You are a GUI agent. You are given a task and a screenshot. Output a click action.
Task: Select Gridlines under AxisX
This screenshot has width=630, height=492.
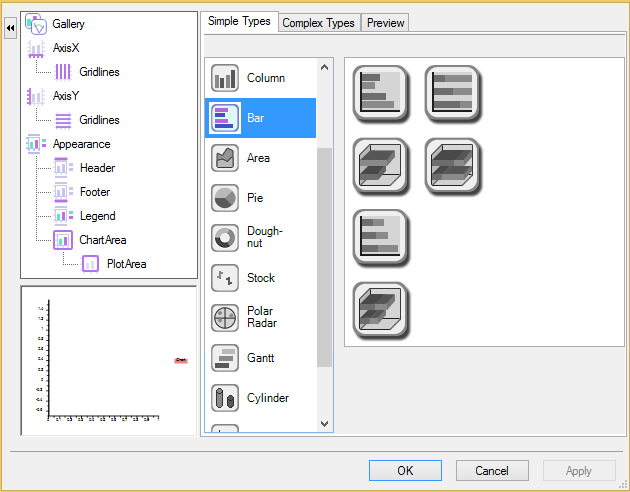click(99, 72)
